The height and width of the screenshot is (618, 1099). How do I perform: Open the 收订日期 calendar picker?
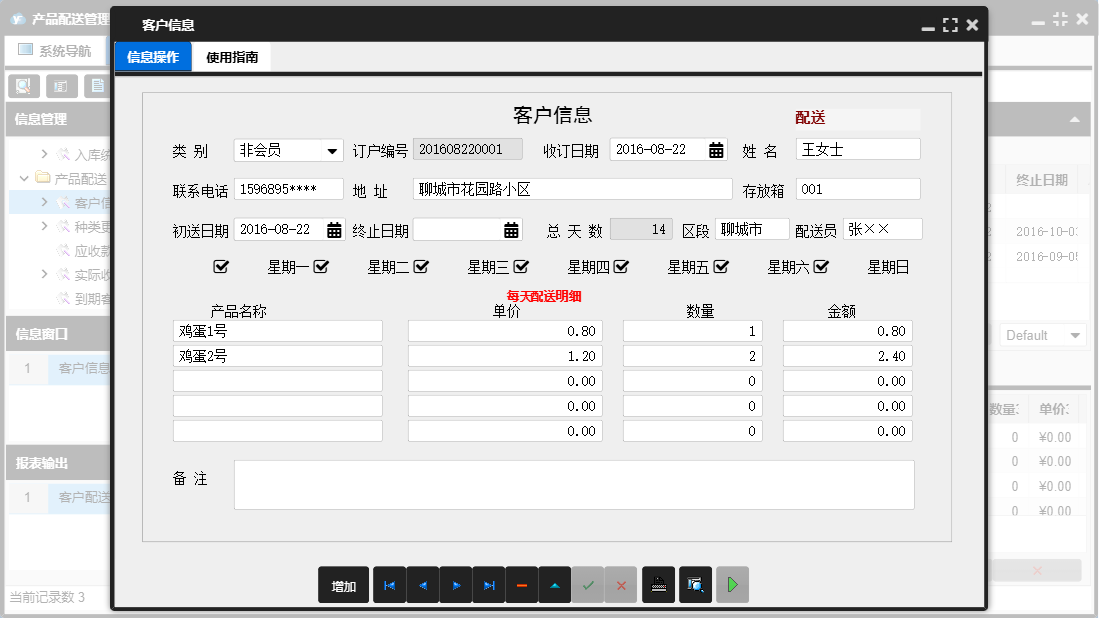(715, 149)
